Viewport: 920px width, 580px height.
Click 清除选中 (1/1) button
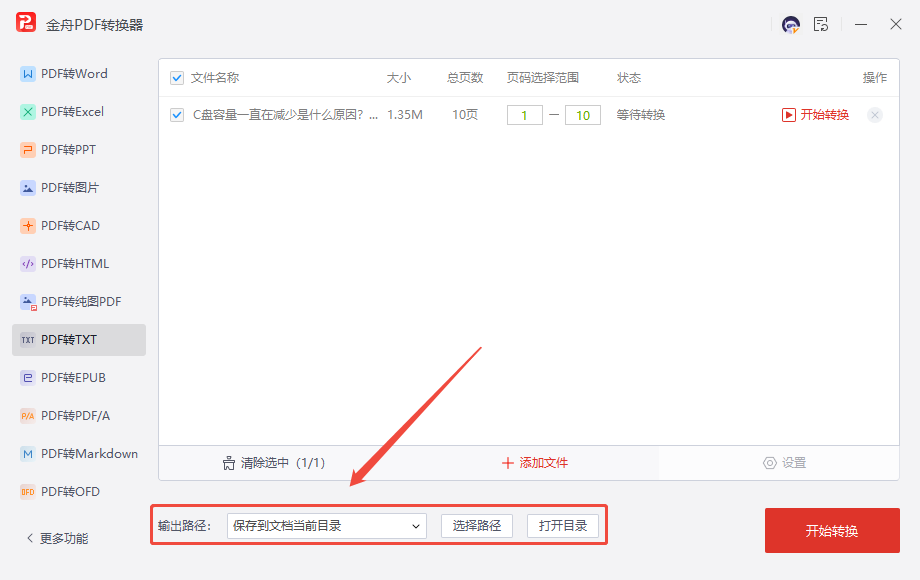click(x=274, y=463)
